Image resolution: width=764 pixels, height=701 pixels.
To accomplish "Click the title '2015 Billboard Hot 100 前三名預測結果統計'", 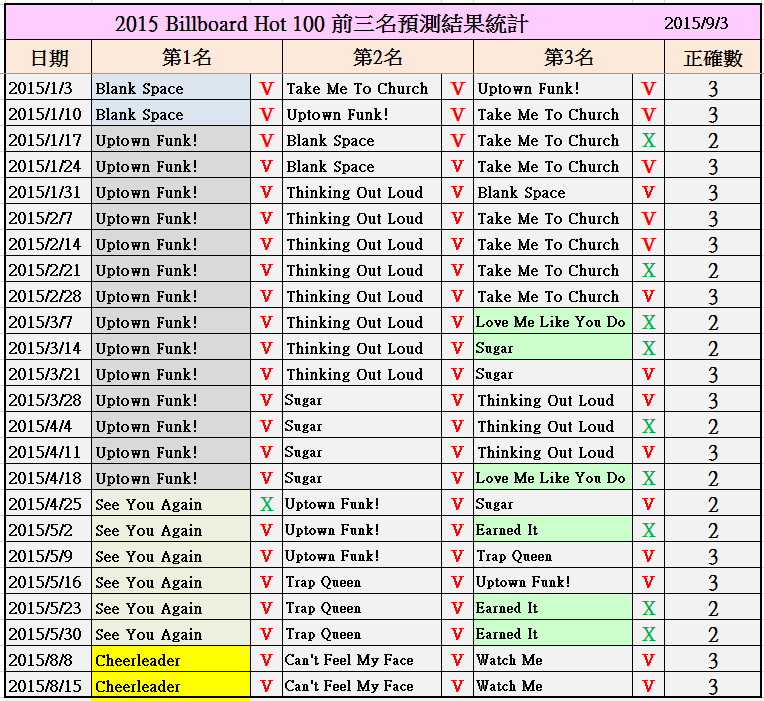I will [322, 23].
